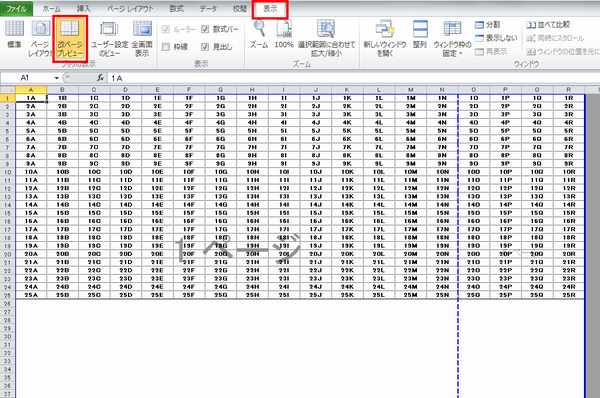This screenshot has width=600, height=398.
Task: Open the データ ribbon tab
Action: click(208, 8)
